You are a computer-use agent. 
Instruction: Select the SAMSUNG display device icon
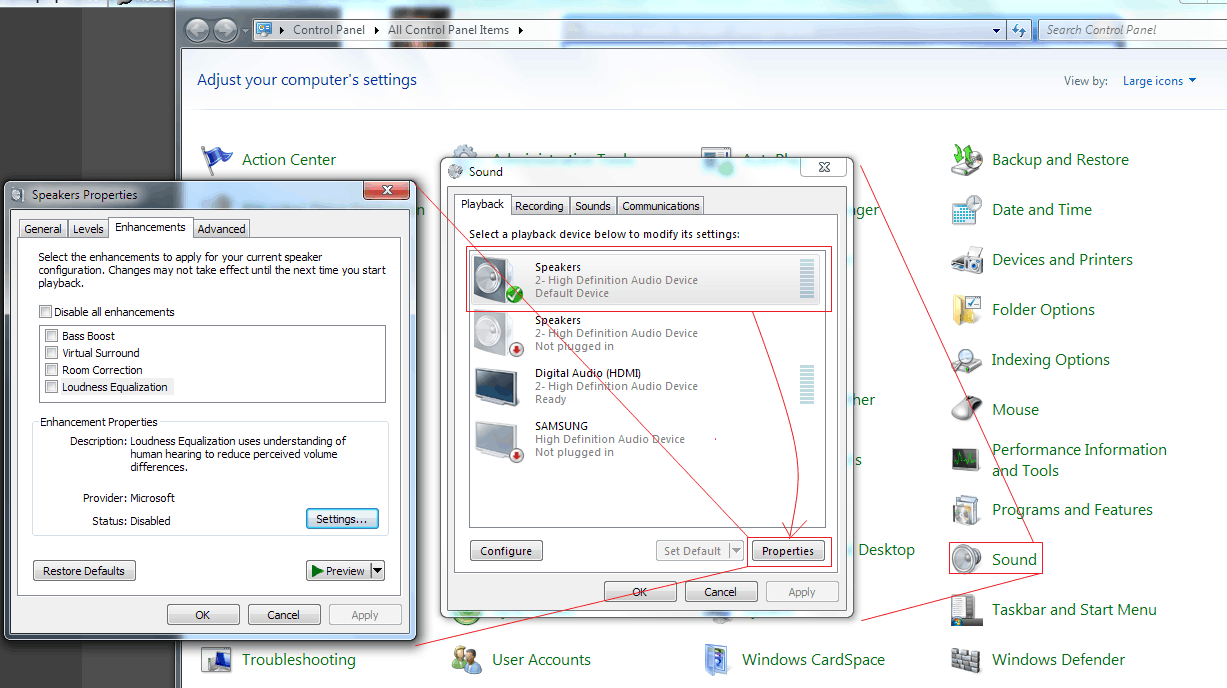coord(498,439)
